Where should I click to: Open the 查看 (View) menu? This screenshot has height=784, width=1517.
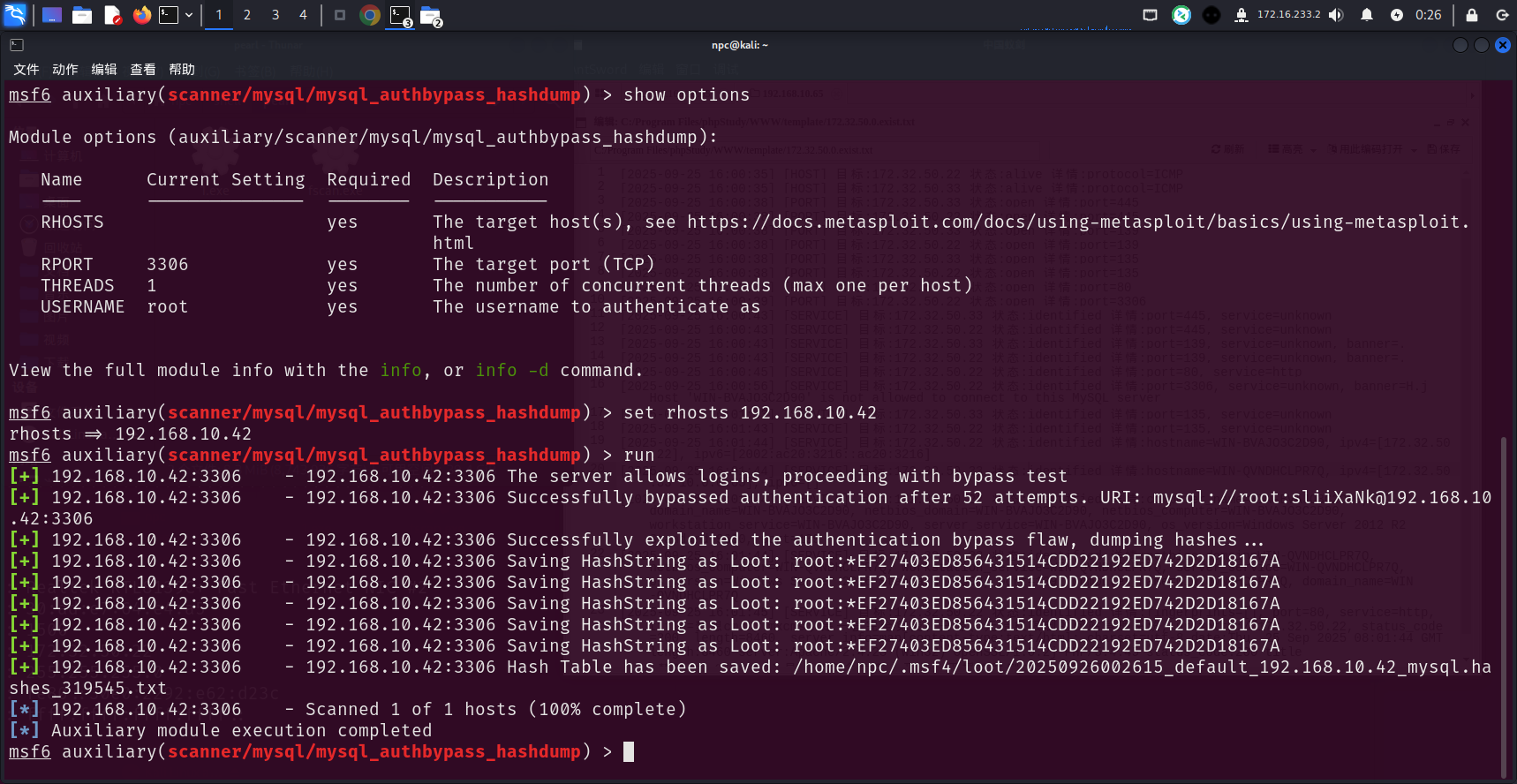tap(143, 70)
